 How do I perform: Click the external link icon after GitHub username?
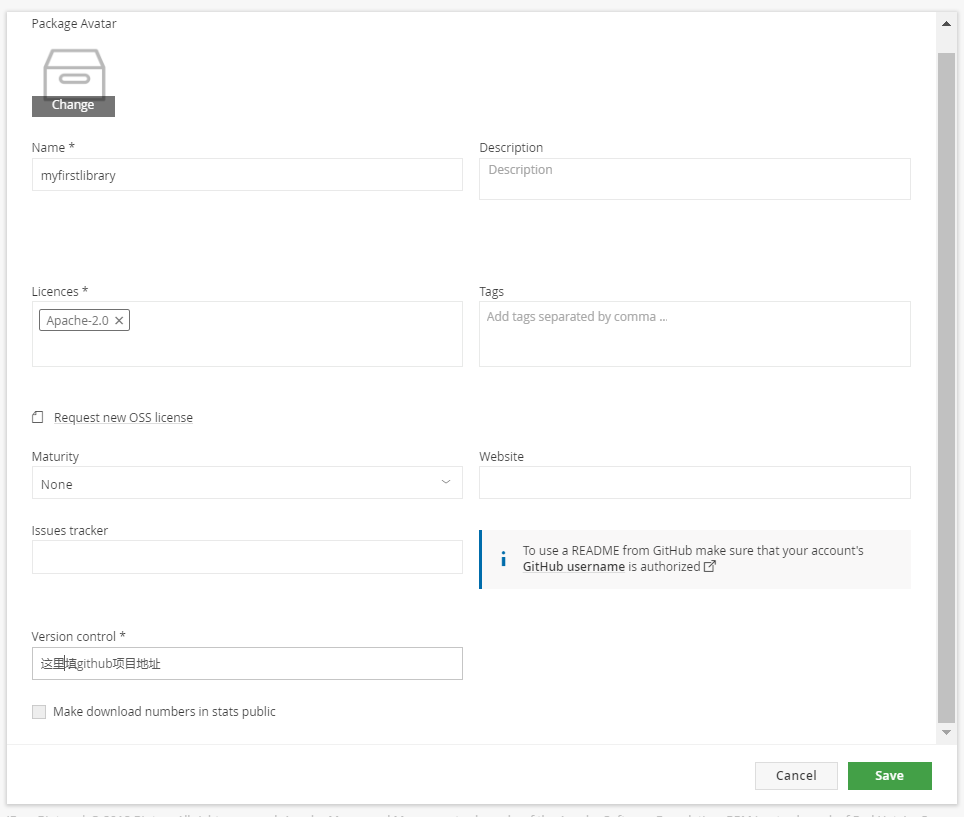[710, 566]
